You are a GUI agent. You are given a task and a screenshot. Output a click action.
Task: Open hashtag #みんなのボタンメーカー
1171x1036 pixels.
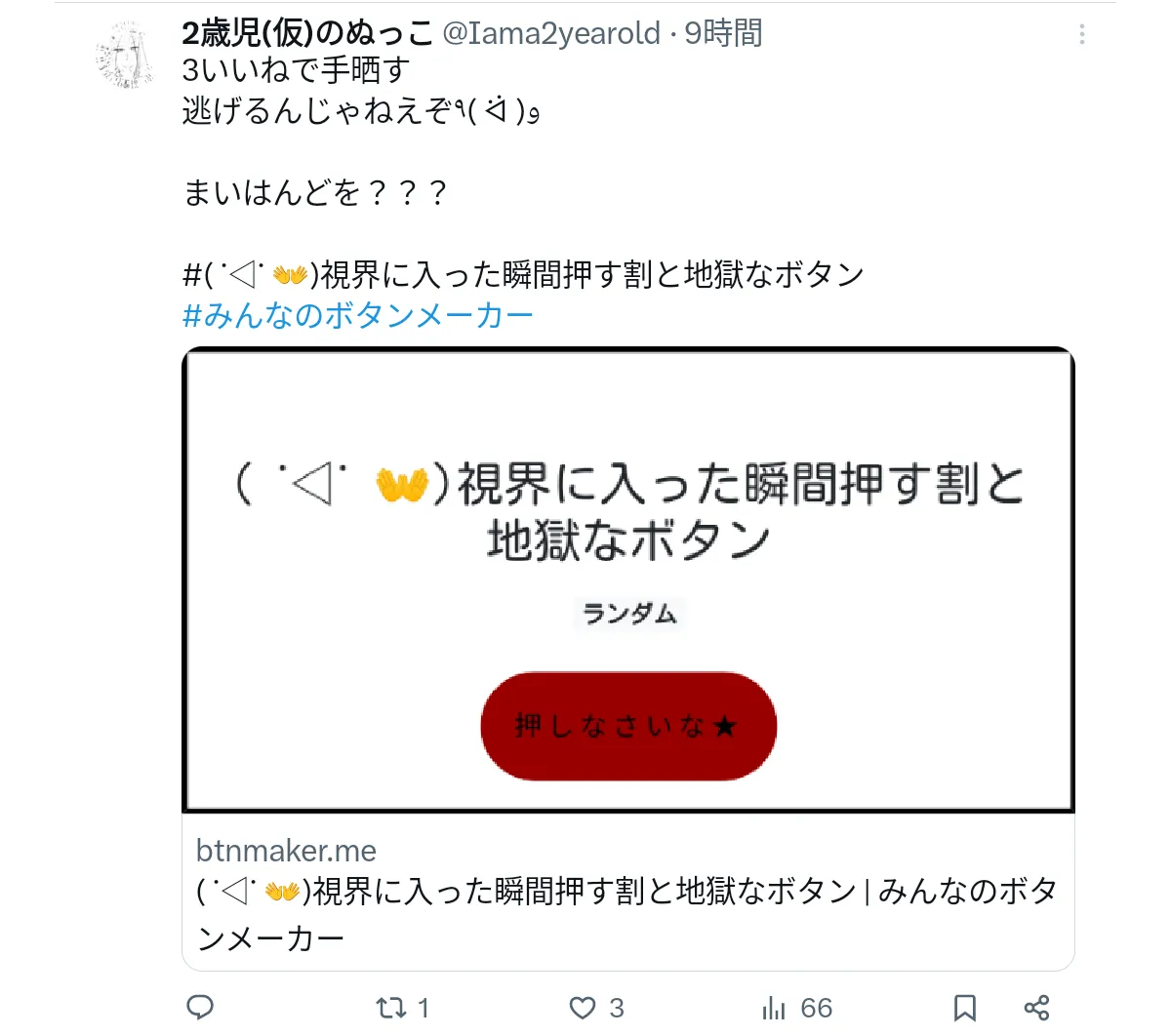click(358, 315)
